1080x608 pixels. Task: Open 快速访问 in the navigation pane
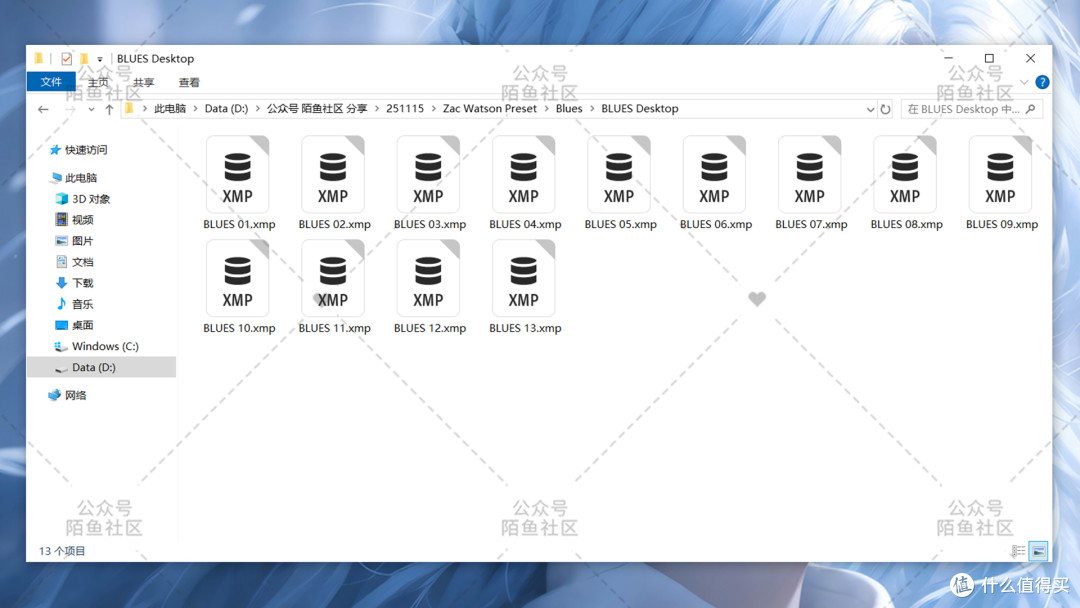[85, 150]
